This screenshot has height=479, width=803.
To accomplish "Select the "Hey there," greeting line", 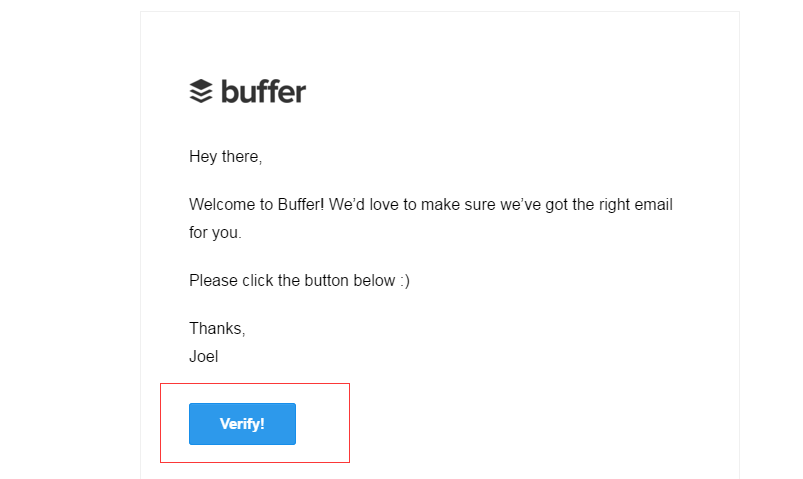I will tap(225, 156).
